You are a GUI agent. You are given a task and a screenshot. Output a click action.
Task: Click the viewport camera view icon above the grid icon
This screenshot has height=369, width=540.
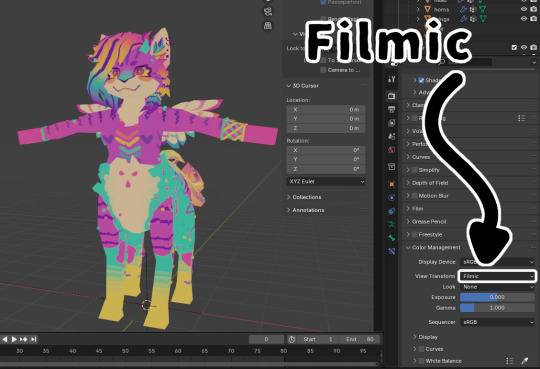pyautogui.click(x=268, y=12)
